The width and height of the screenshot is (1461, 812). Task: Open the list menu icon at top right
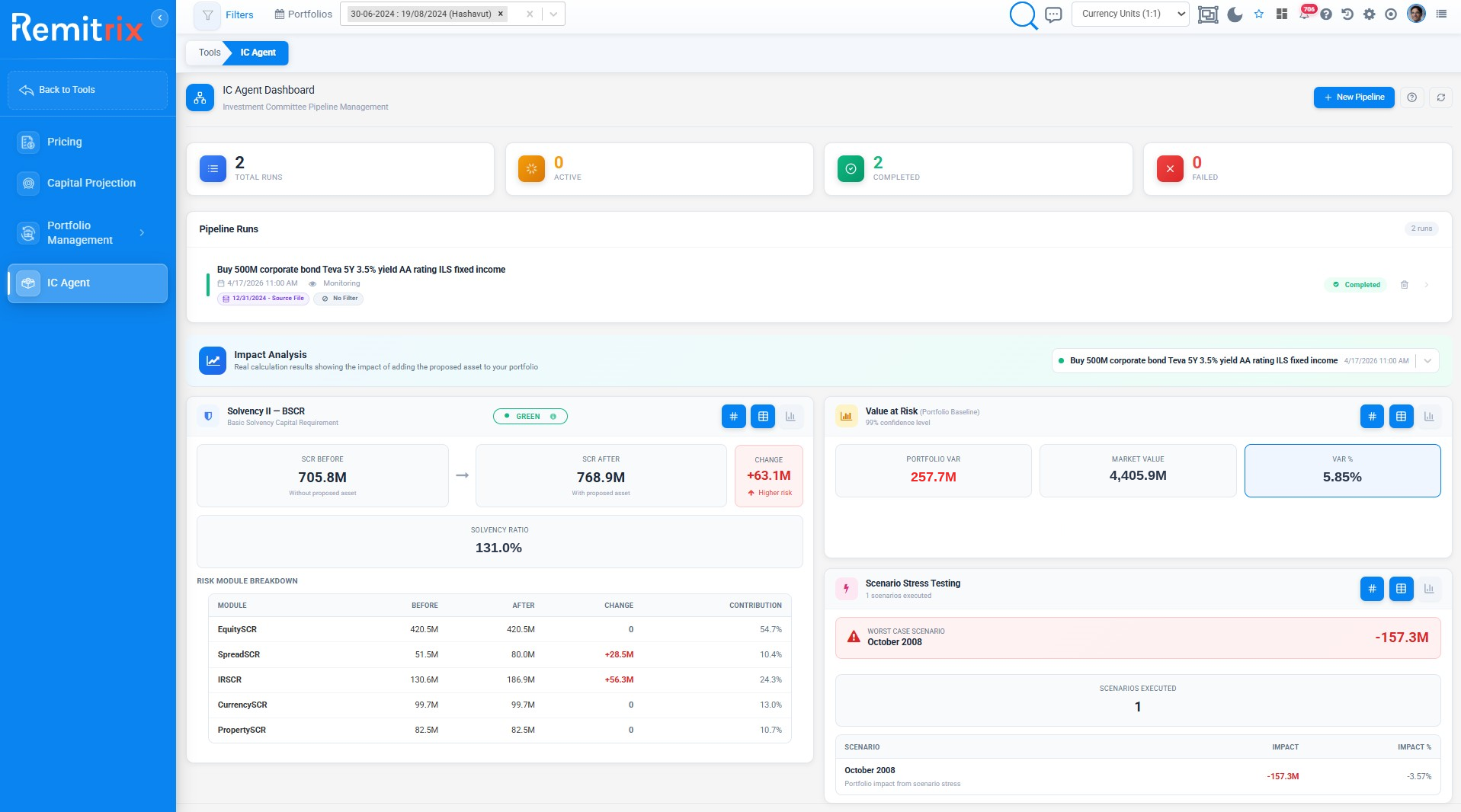point(1441,14)
